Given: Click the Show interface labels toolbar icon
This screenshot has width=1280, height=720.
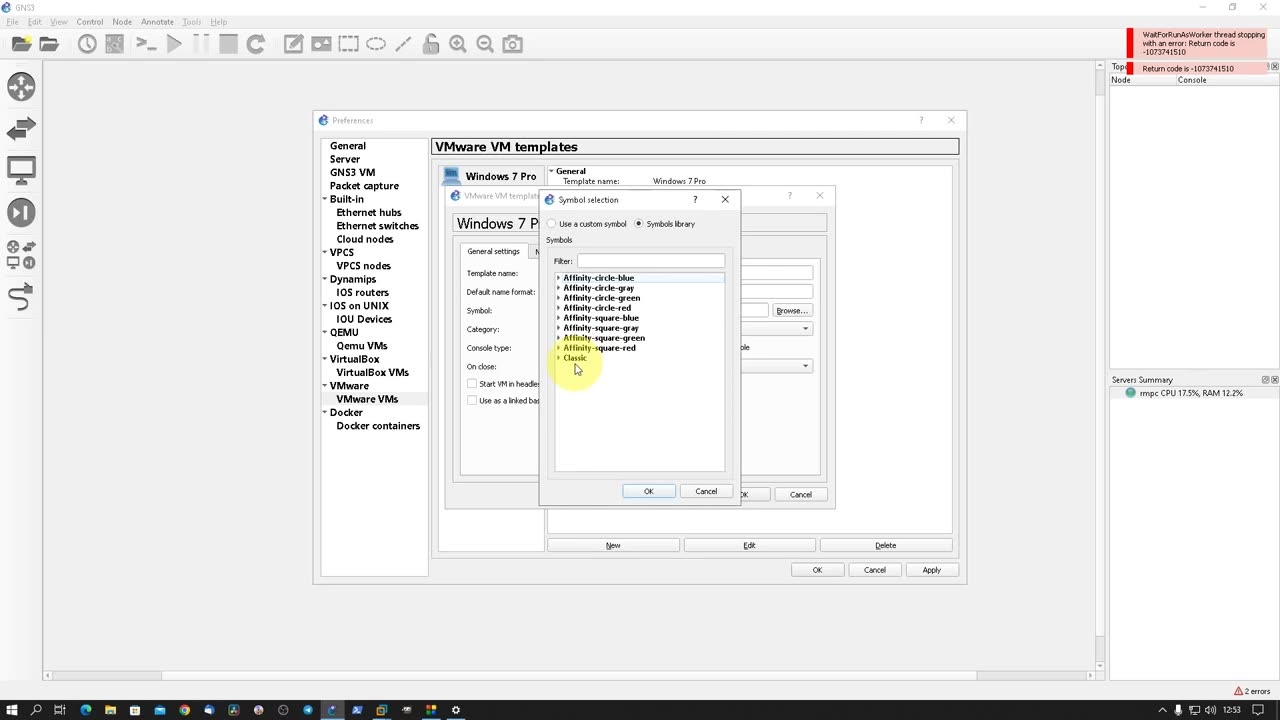Looking at the screenshot, I should pos(115,44).
